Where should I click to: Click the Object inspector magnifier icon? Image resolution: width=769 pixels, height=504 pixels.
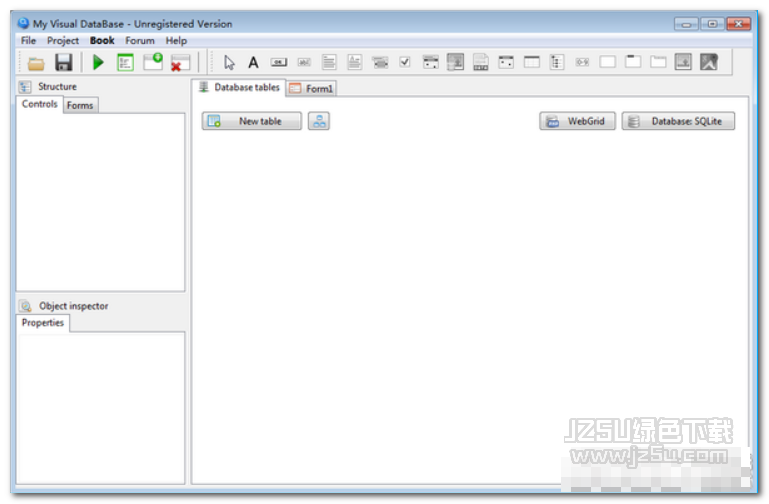coord(25,306)
